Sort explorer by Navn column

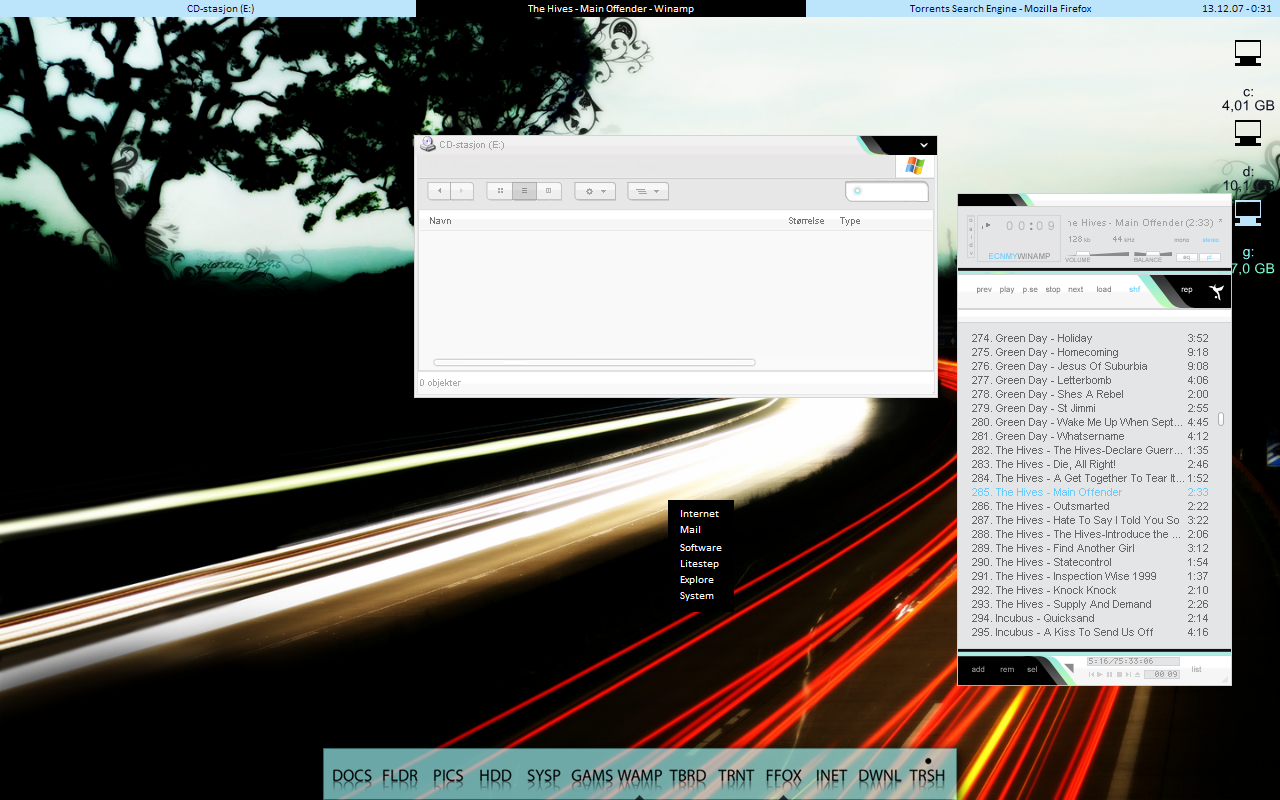pyautogui.click(x=440, y=221)
